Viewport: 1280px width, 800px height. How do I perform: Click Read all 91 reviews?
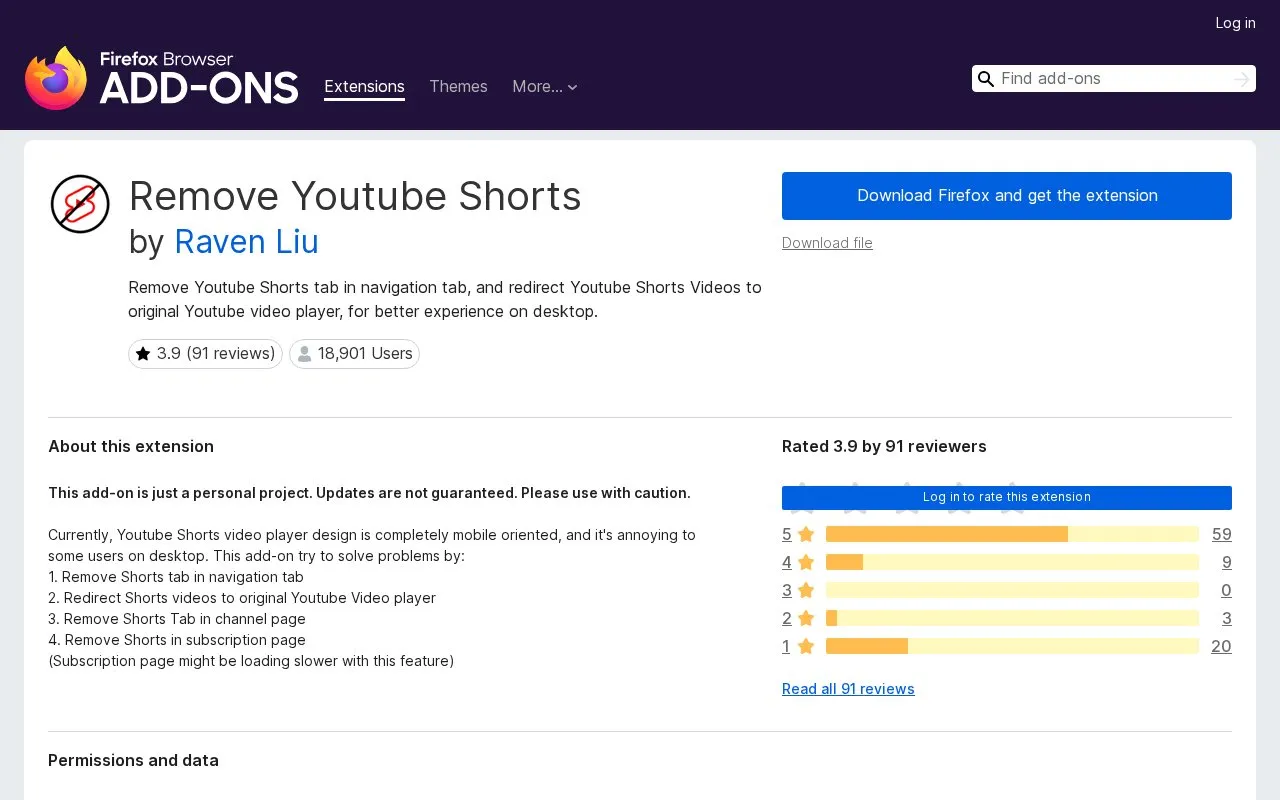848,689
